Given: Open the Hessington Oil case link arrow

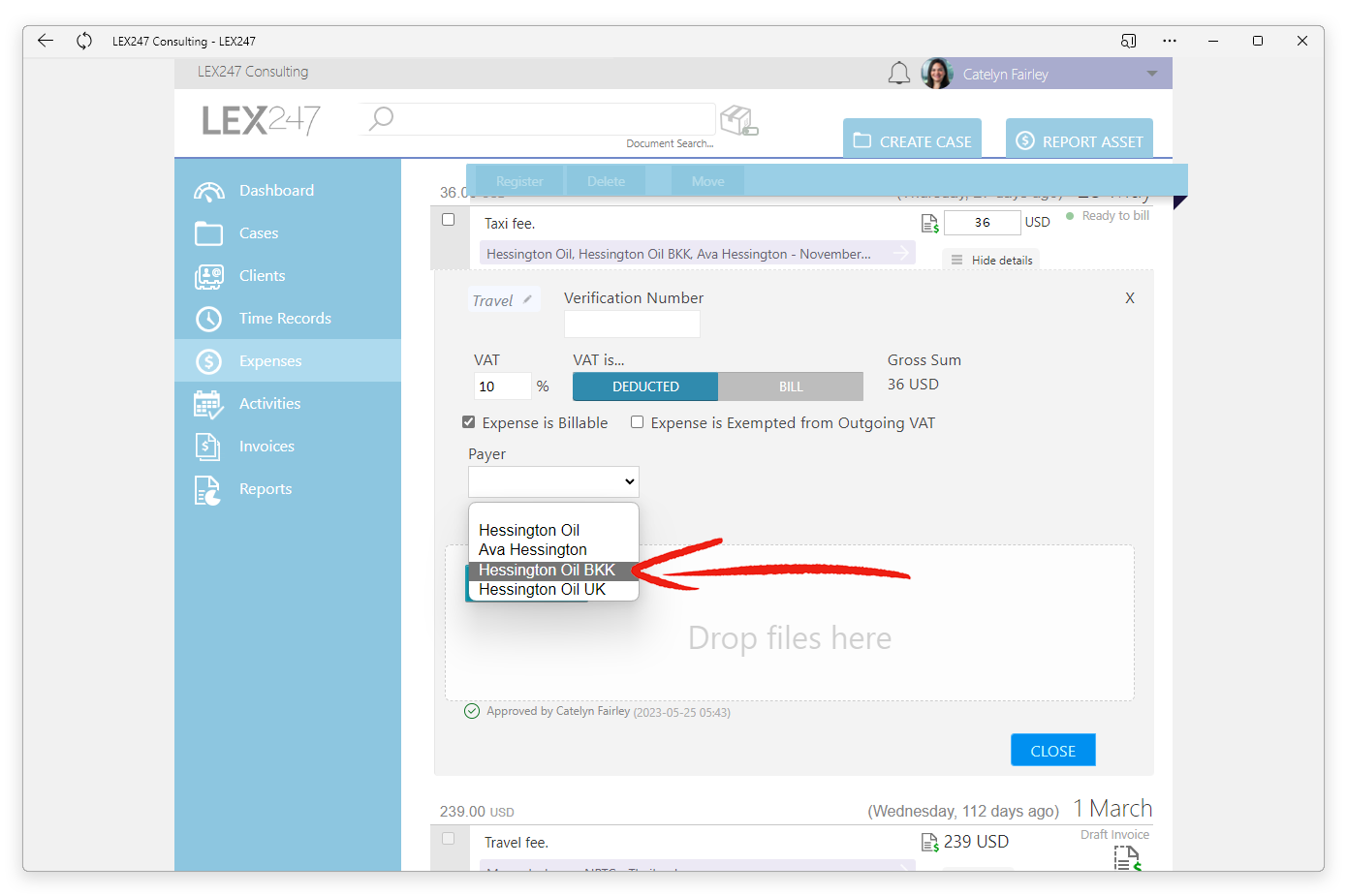Looking at the screenshot, I should 901,253.
